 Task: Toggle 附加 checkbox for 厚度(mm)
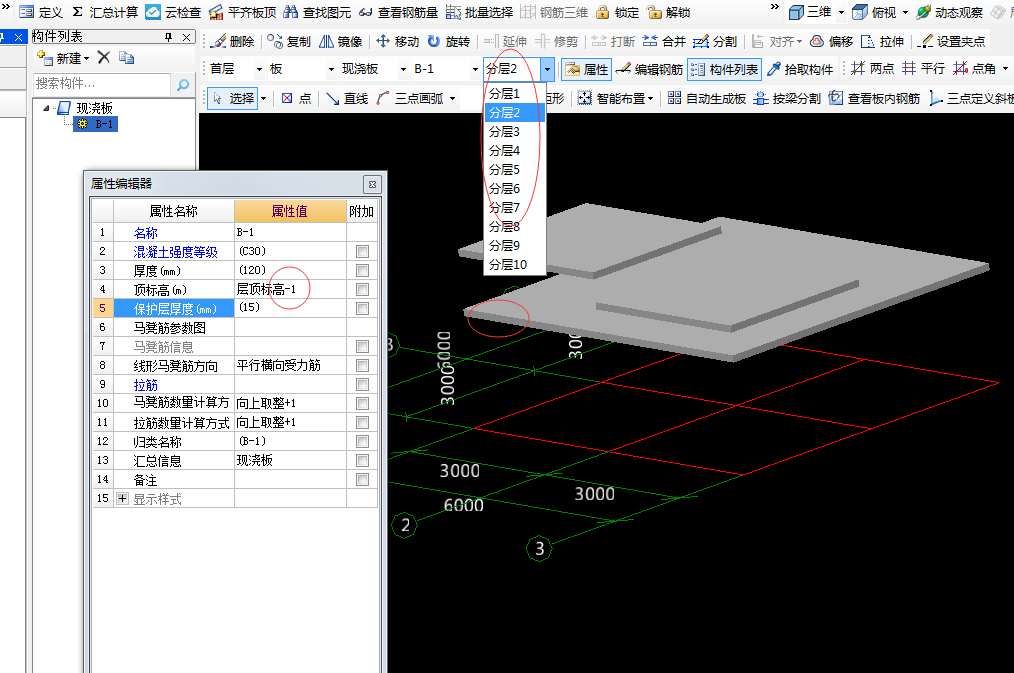click(x=362, y=270)
